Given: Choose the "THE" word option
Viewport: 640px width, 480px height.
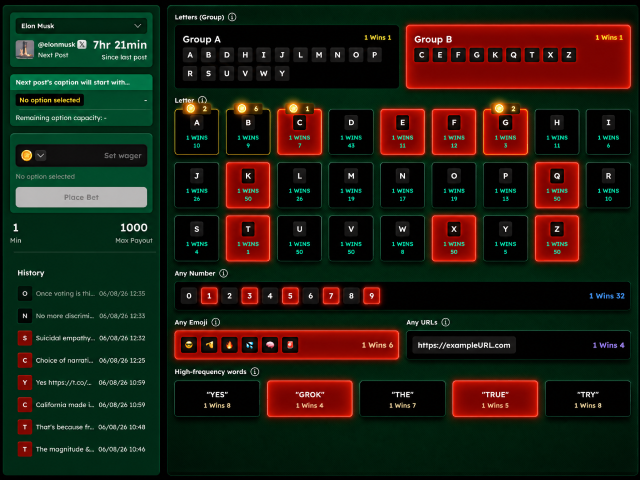Looking at the screenshot, I should click(x=402, y=399).
